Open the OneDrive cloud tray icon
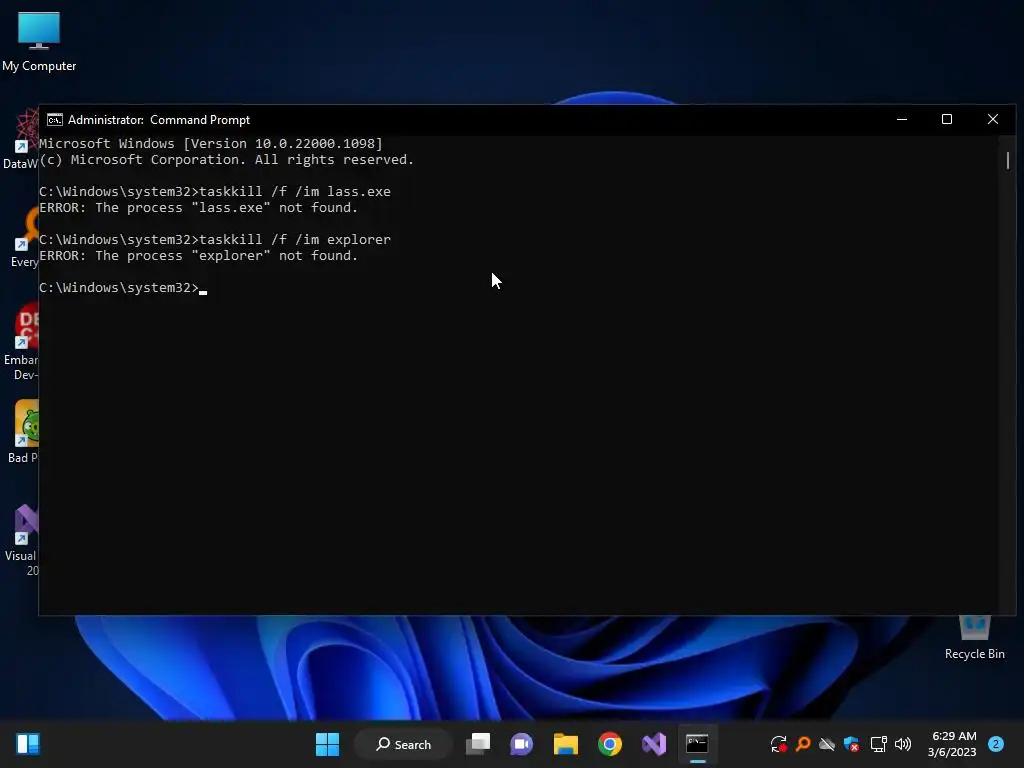The width and height of the screenshot is (1024, 768). coord(827,744)
